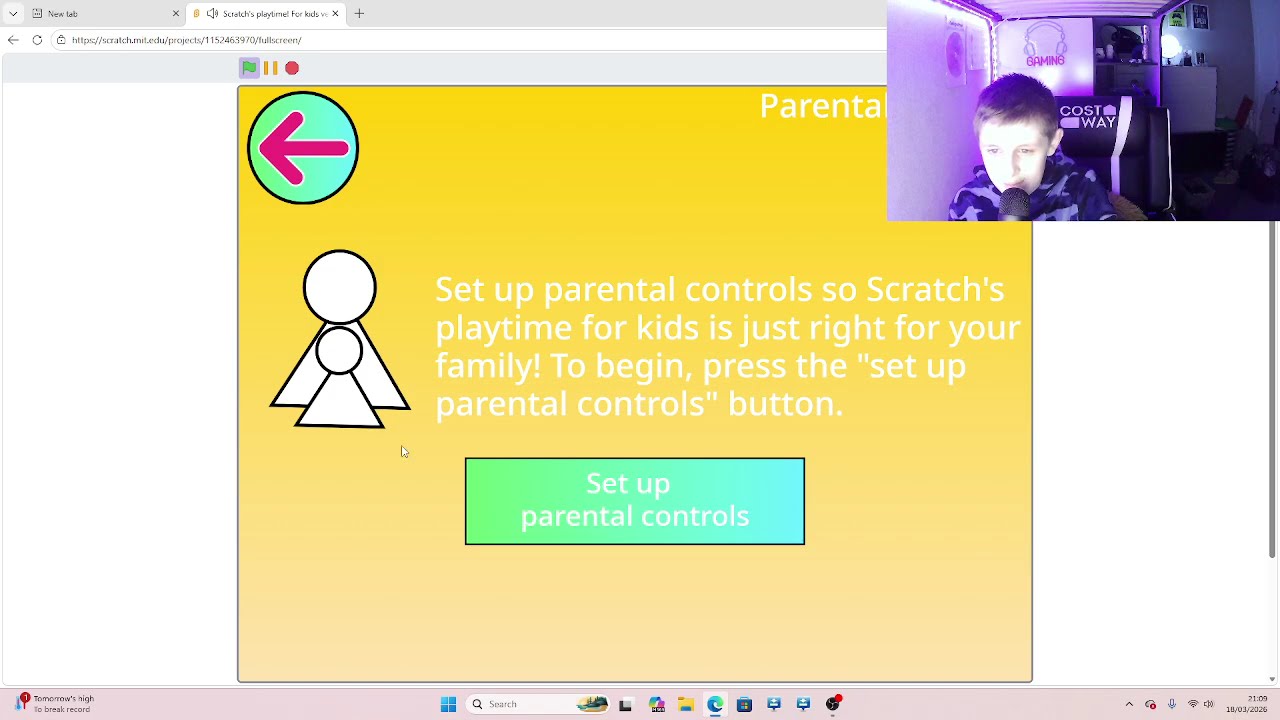This screenshot has width=1280, height=720.
Task: Open the colorful Copilot taskbar icon
Action: pyautogui.click(x=656, y=704)
